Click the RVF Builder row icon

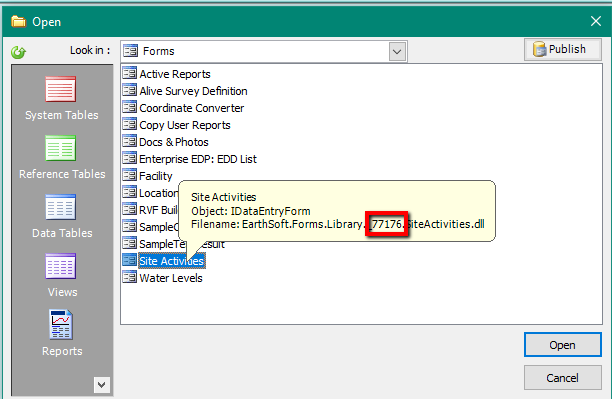[x=130, y=210]
